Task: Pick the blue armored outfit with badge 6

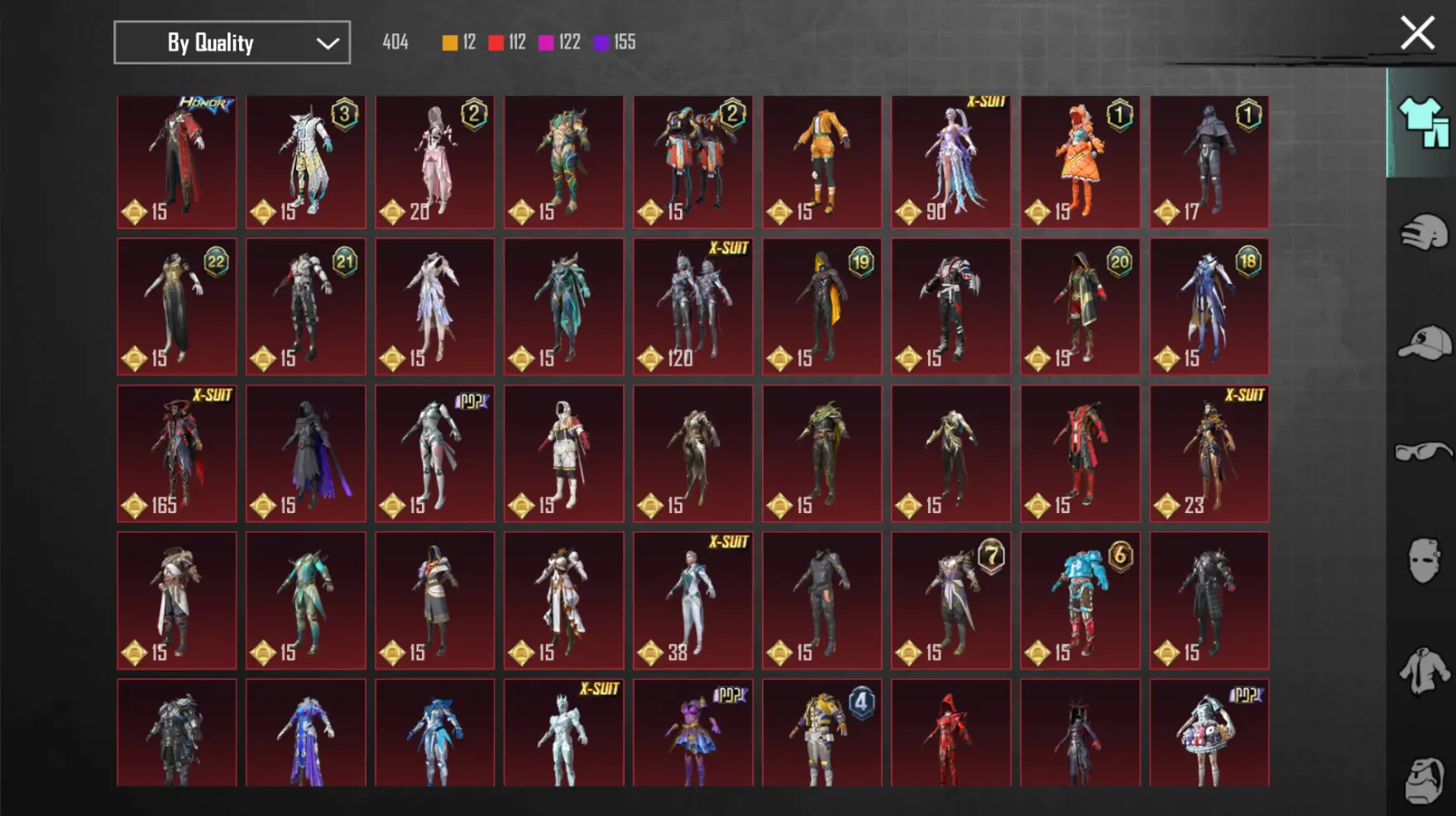Action: 1080,601
